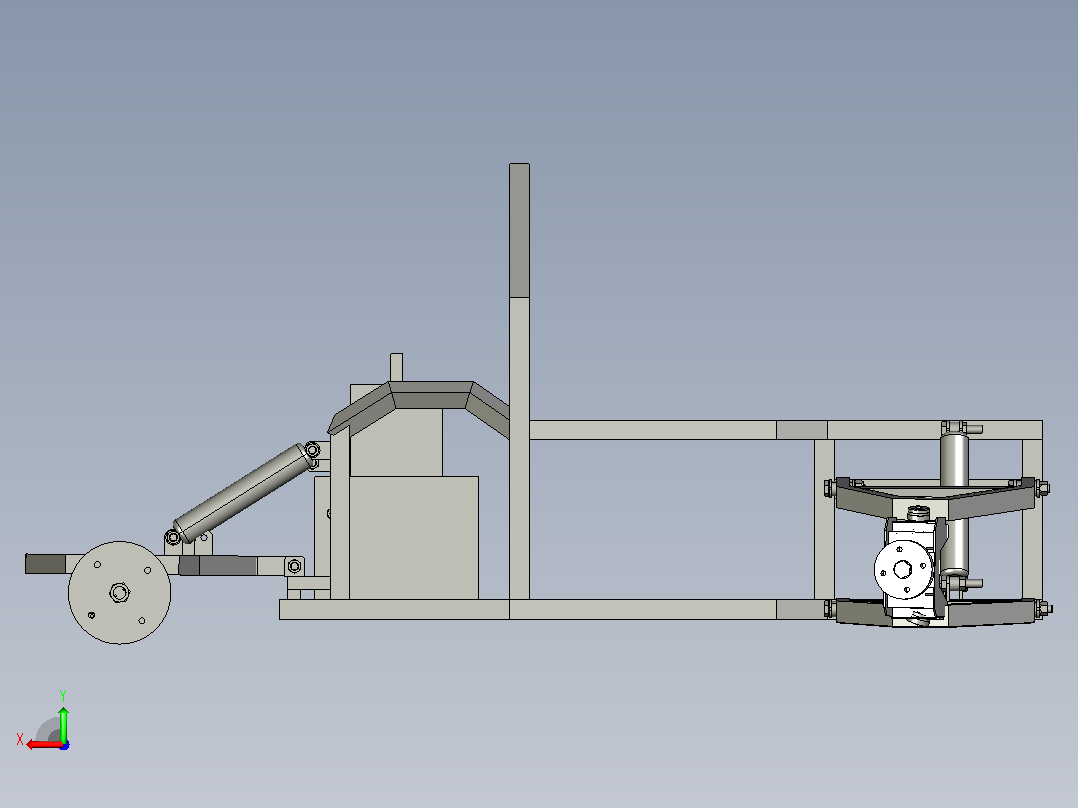Select the tall vertical post of the frame
Viewport: 1078px width, 808px height.
519,381
